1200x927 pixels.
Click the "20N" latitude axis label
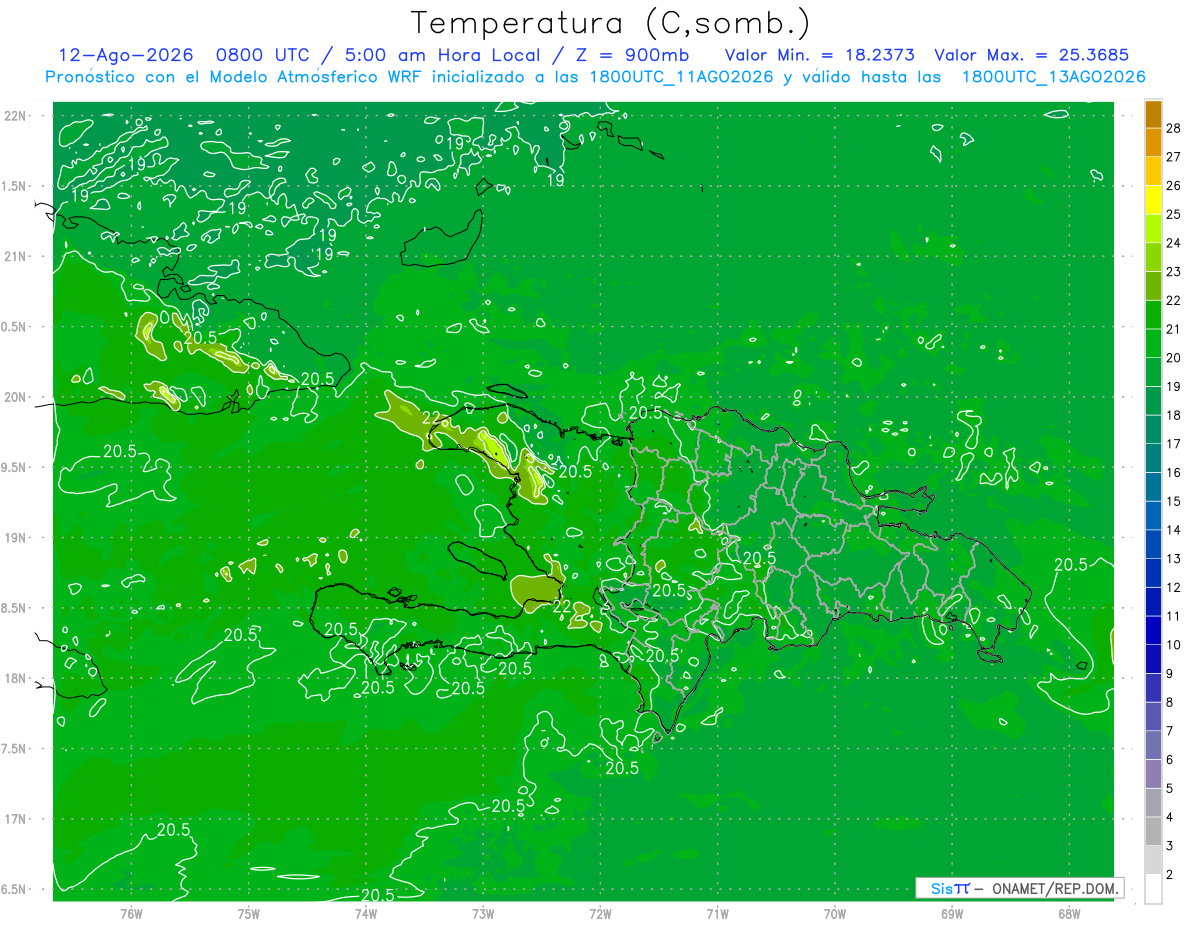click(16, 397)
